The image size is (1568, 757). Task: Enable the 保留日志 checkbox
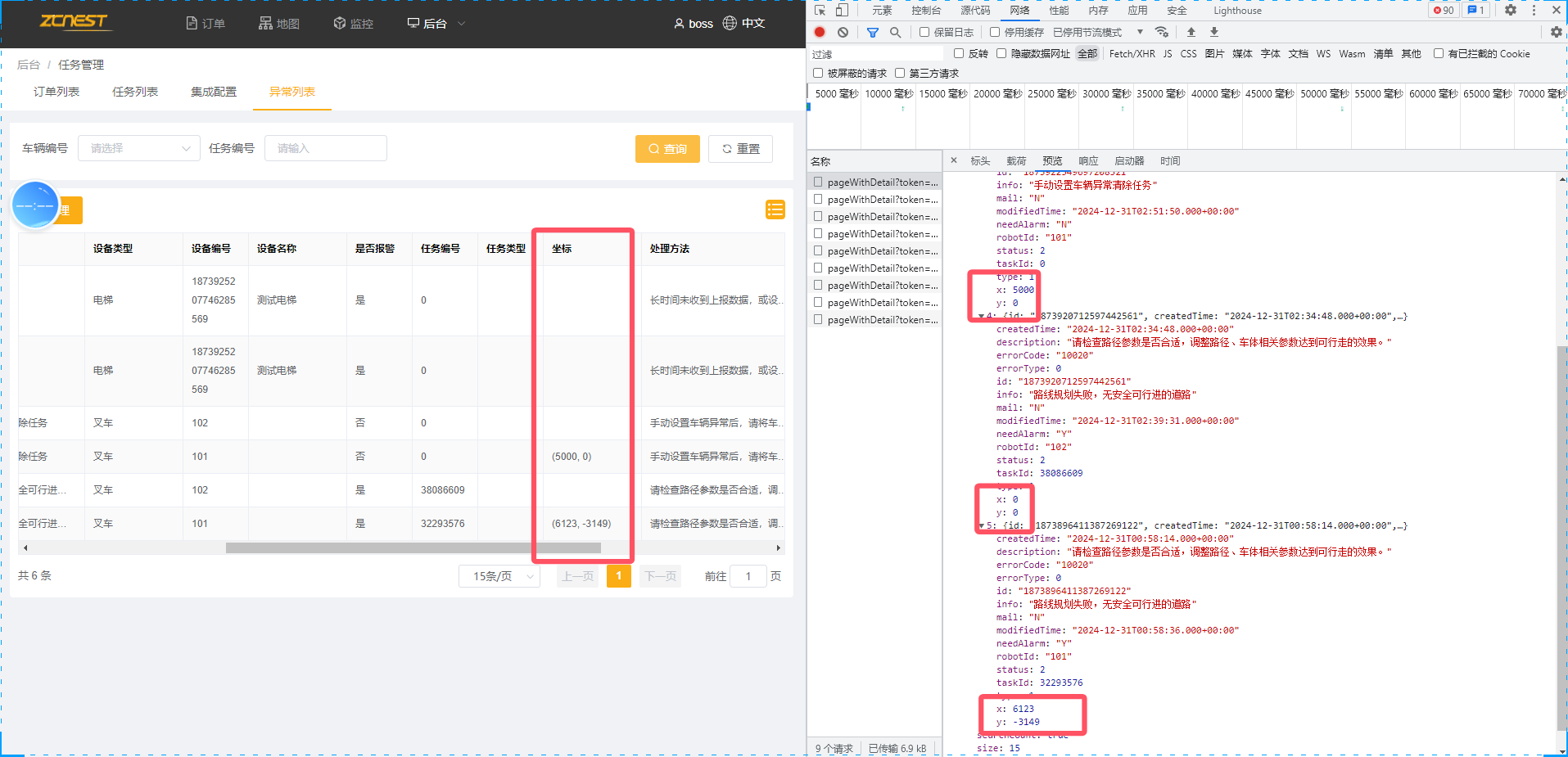pyautogui.click(x=924, y=32)
